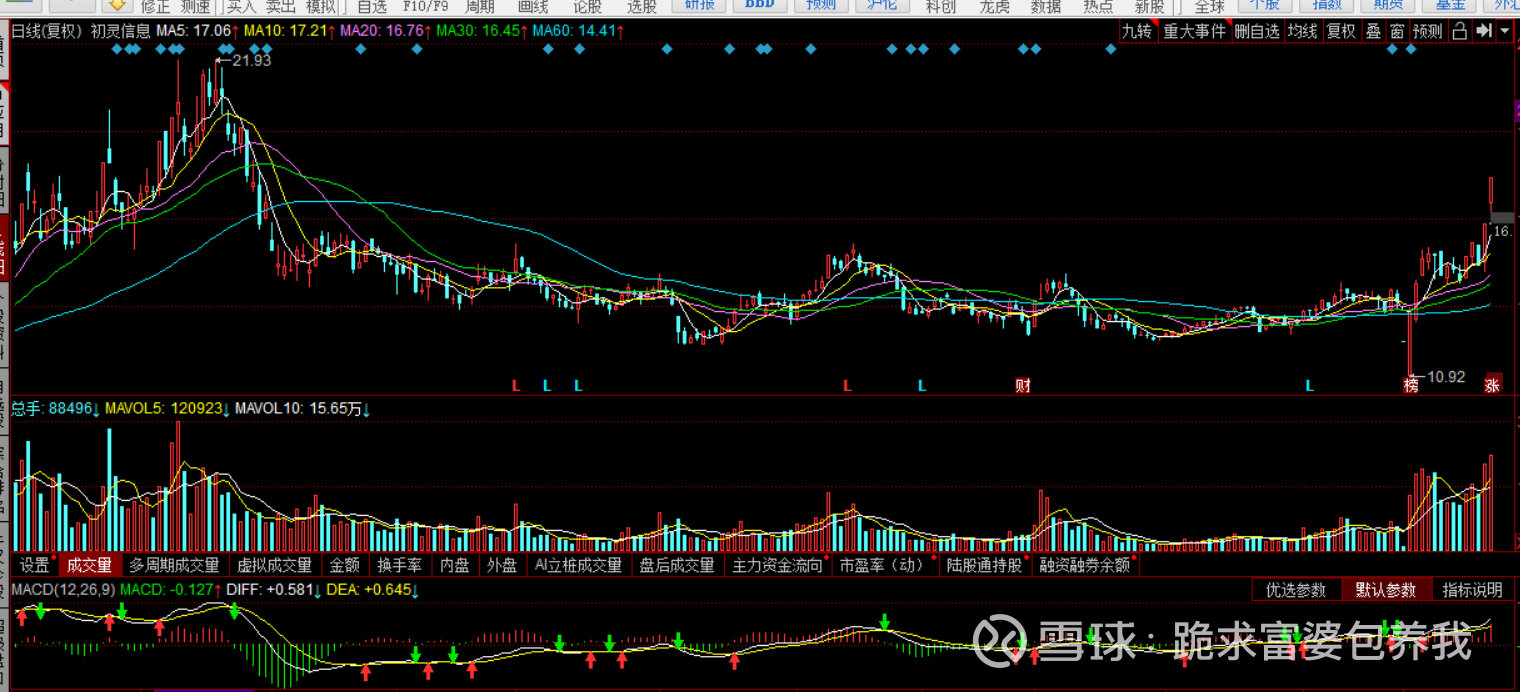Toggle 均线 moving average display

pos(1303,31)
